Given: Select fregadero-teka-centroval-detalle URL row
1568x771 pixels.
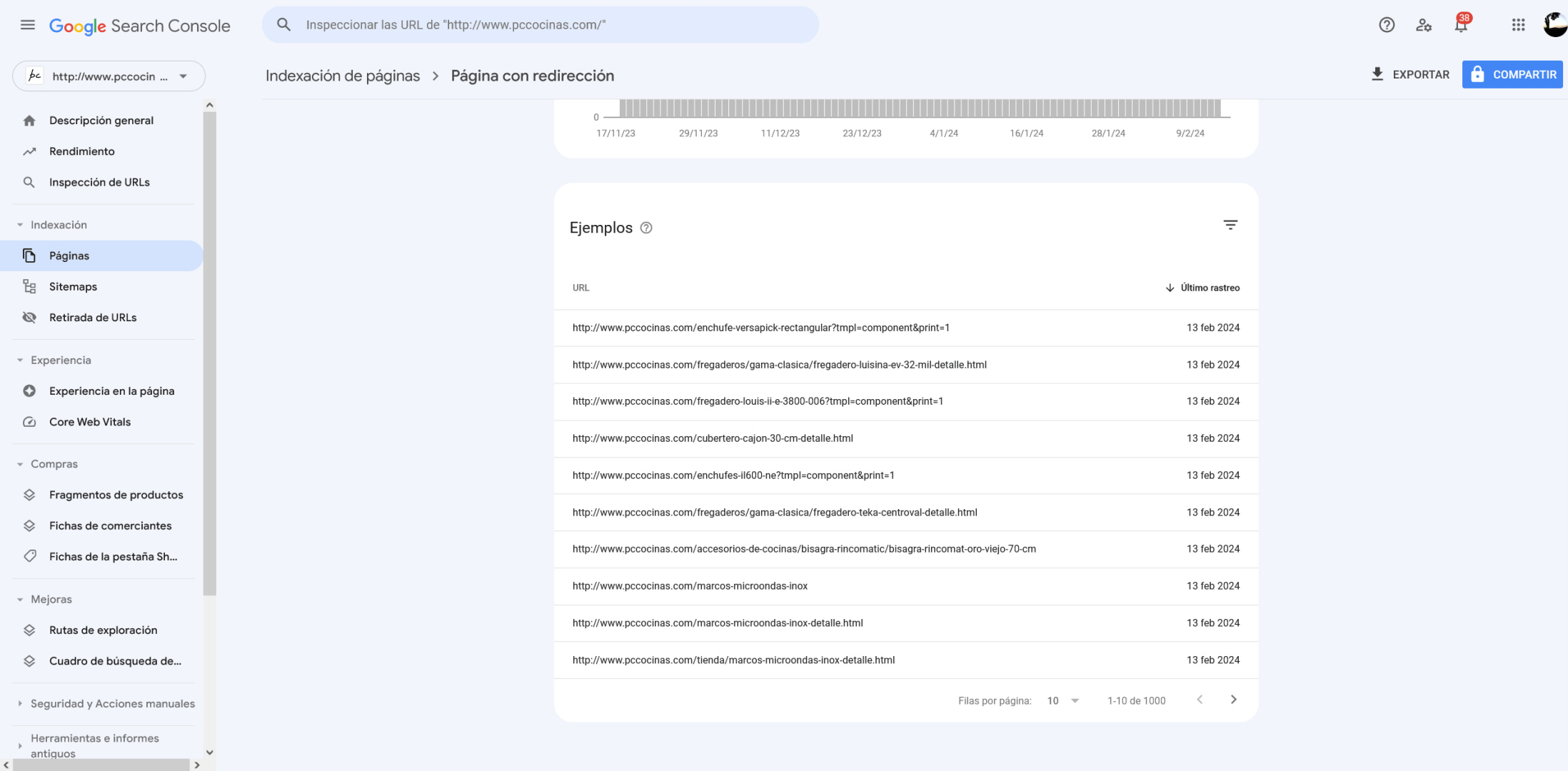Looking at the screenshot, I should click(905, 513).
